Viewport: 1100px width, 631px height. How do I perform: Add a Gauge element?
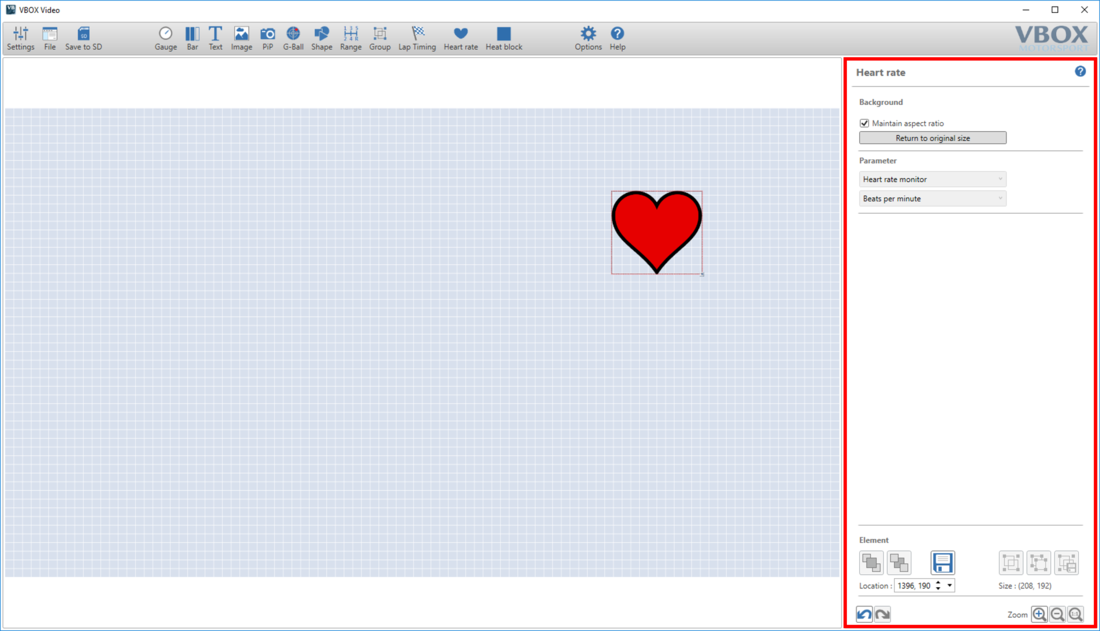166,39
